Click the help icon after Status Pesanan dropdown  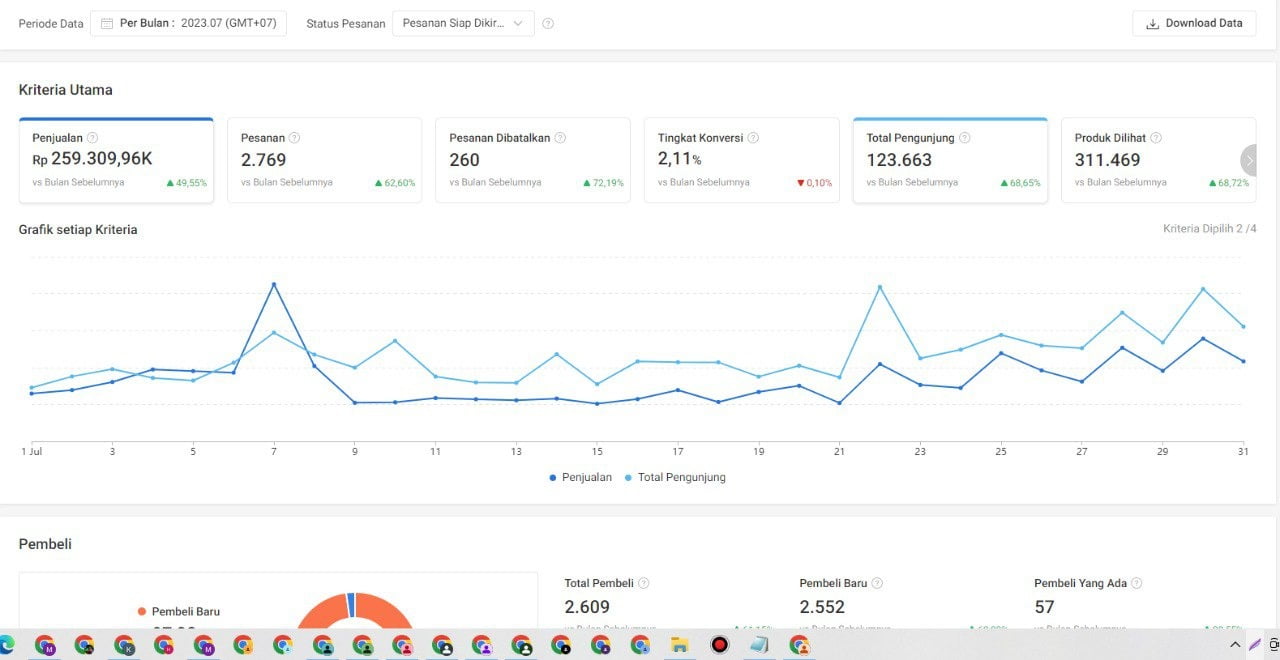pos(548,24)
